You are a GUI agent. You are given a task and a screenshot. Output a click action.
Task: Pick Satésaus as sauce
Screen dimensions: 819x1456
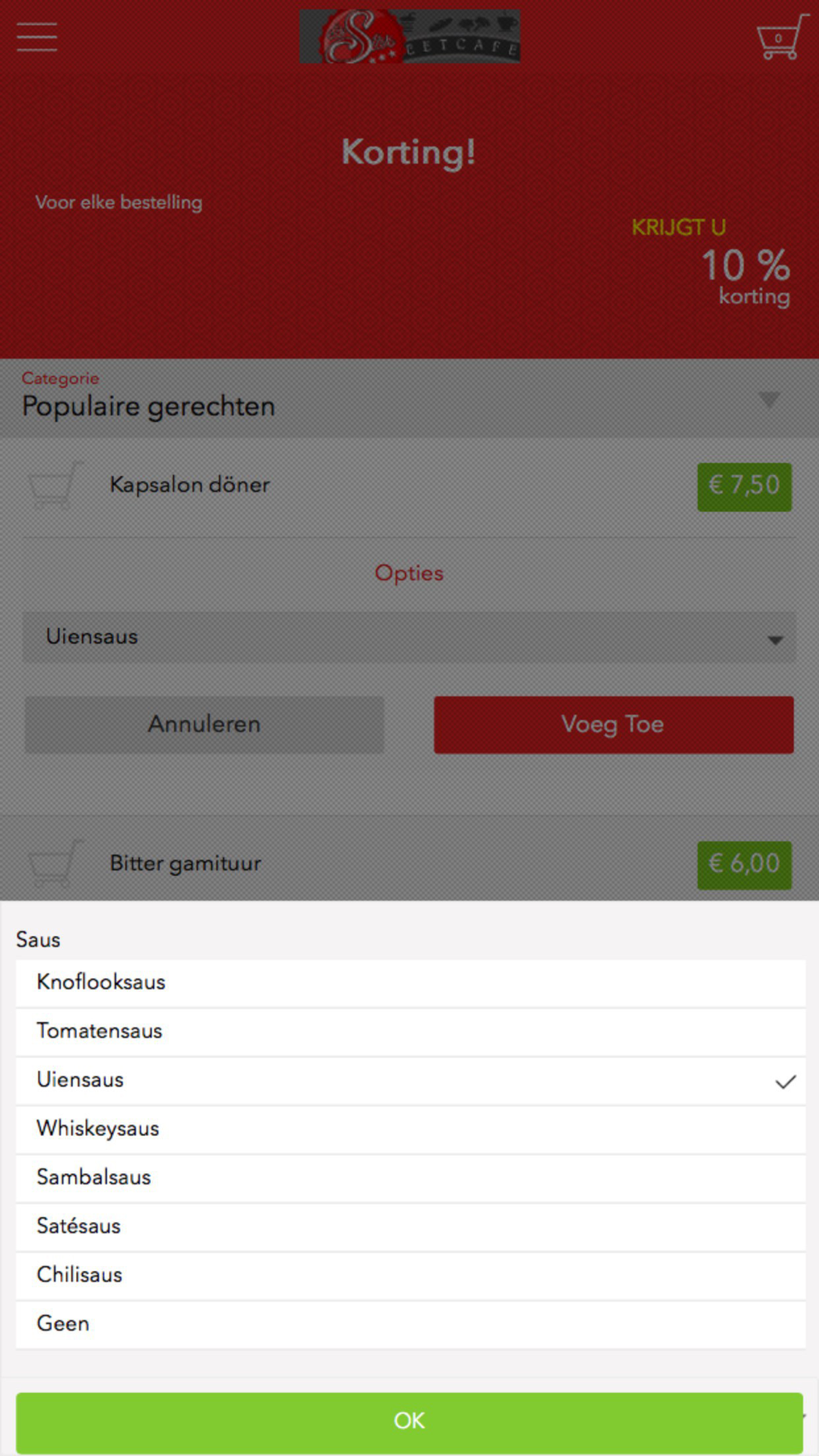pyautogui.click(x=410, y=1227)
